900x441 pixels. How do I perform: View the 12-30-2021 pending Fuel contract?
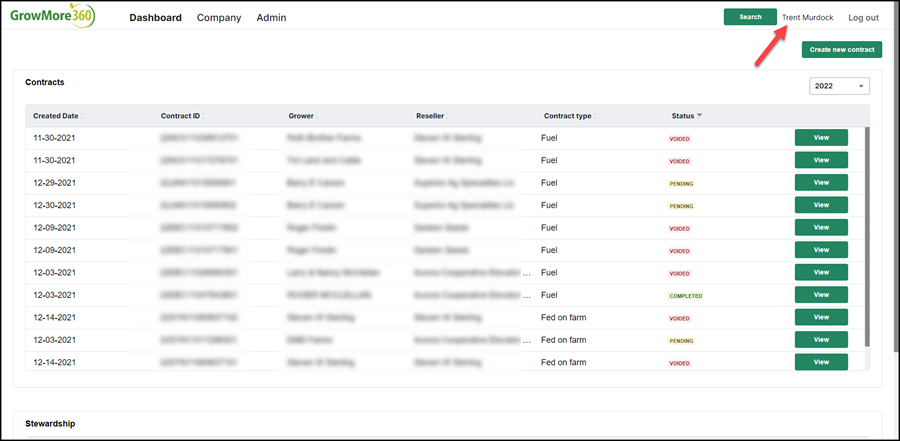pyautogui.click(x=821, y=205)
